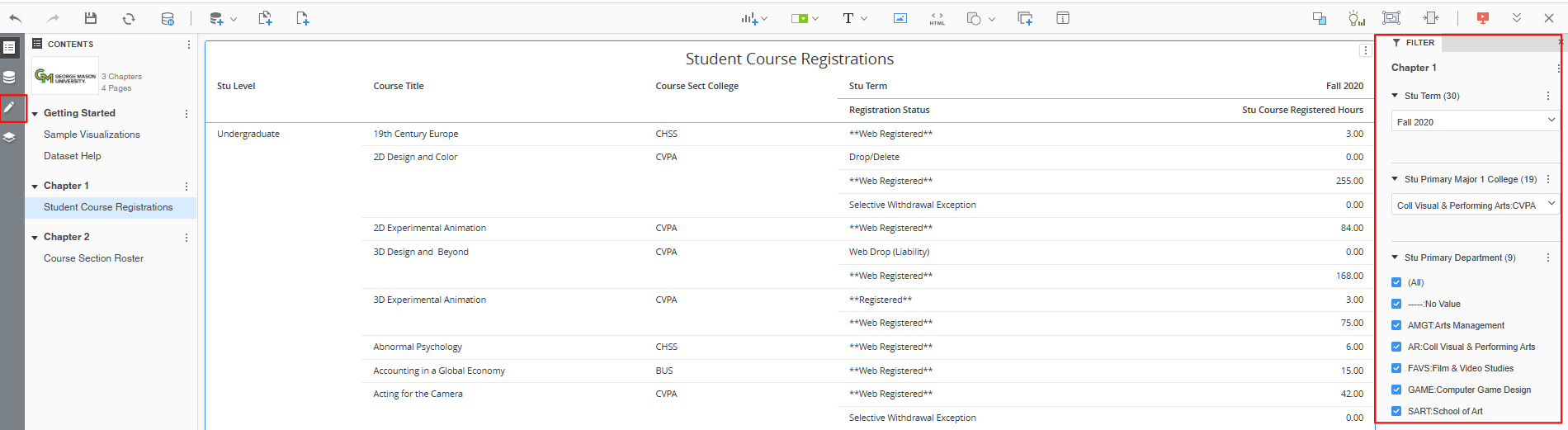Collapse the Chapter 2 tree section

(x=35, y=238)
